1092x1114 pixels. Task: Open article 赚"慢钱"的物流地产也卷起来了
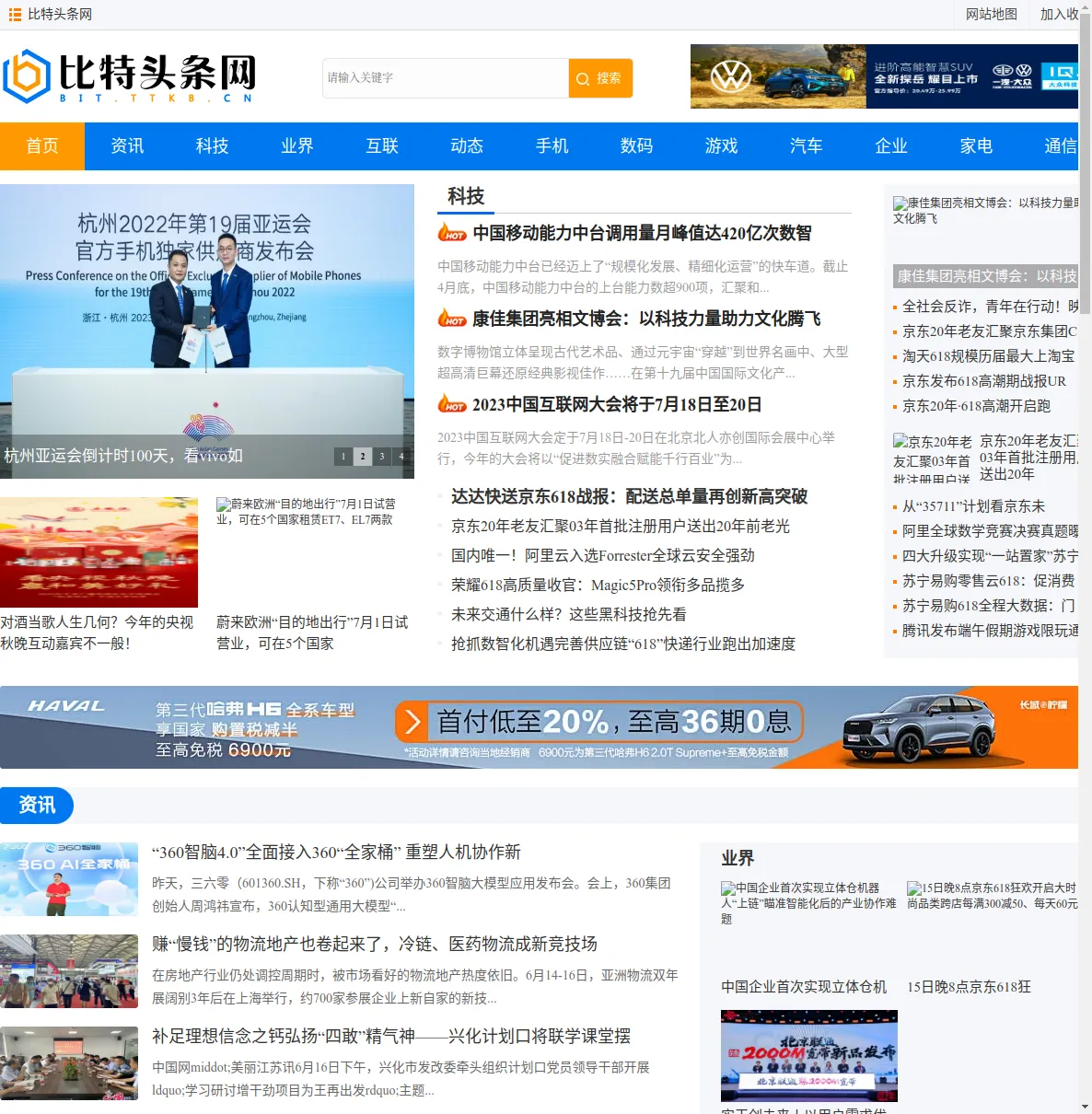point(375,944)
